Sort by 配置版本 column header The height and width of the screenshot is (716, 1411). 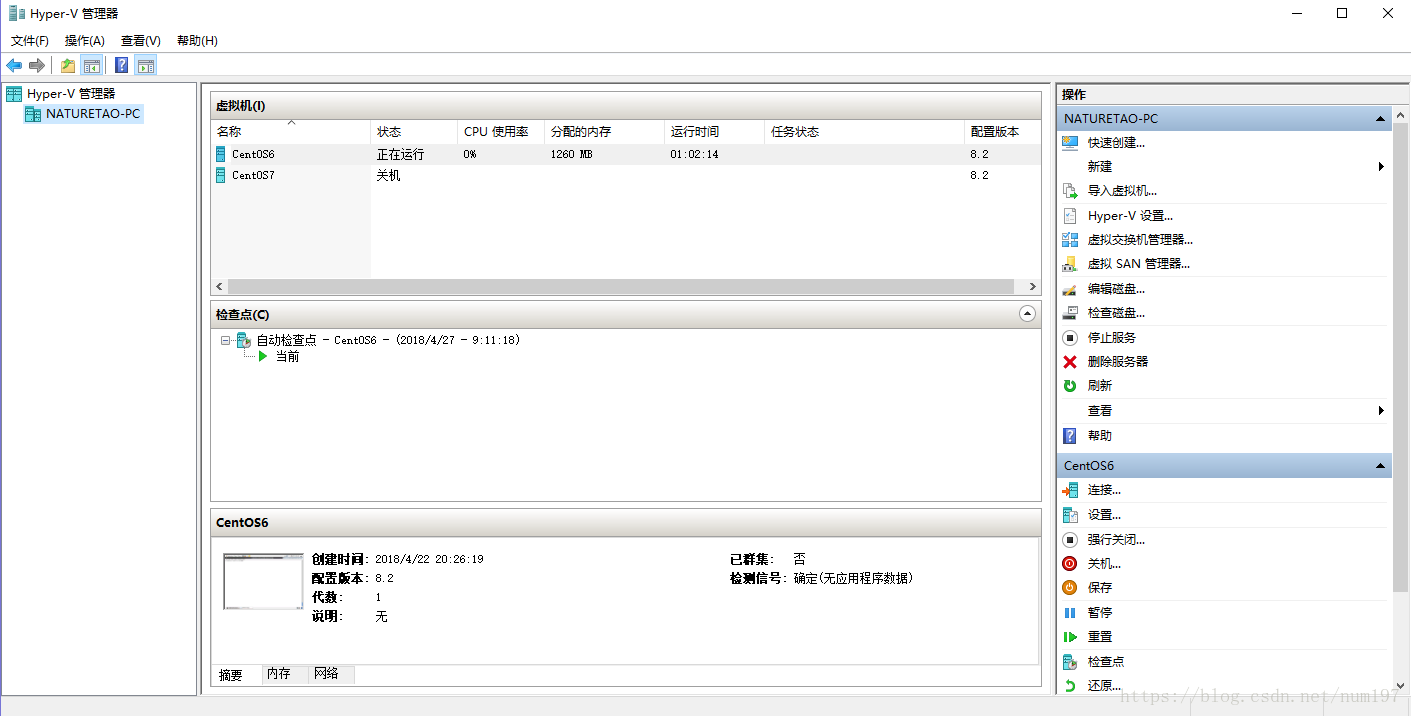point(1003,132)
